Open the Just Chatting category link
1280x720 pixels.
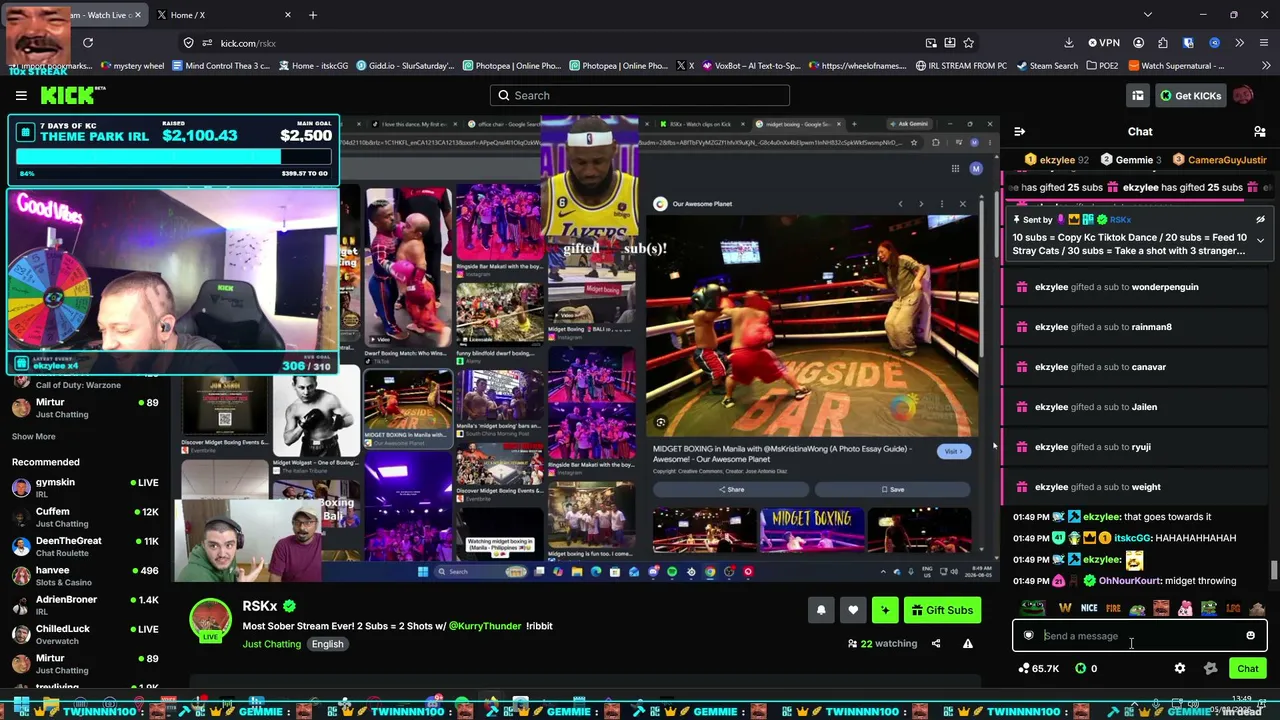(271, 644)
